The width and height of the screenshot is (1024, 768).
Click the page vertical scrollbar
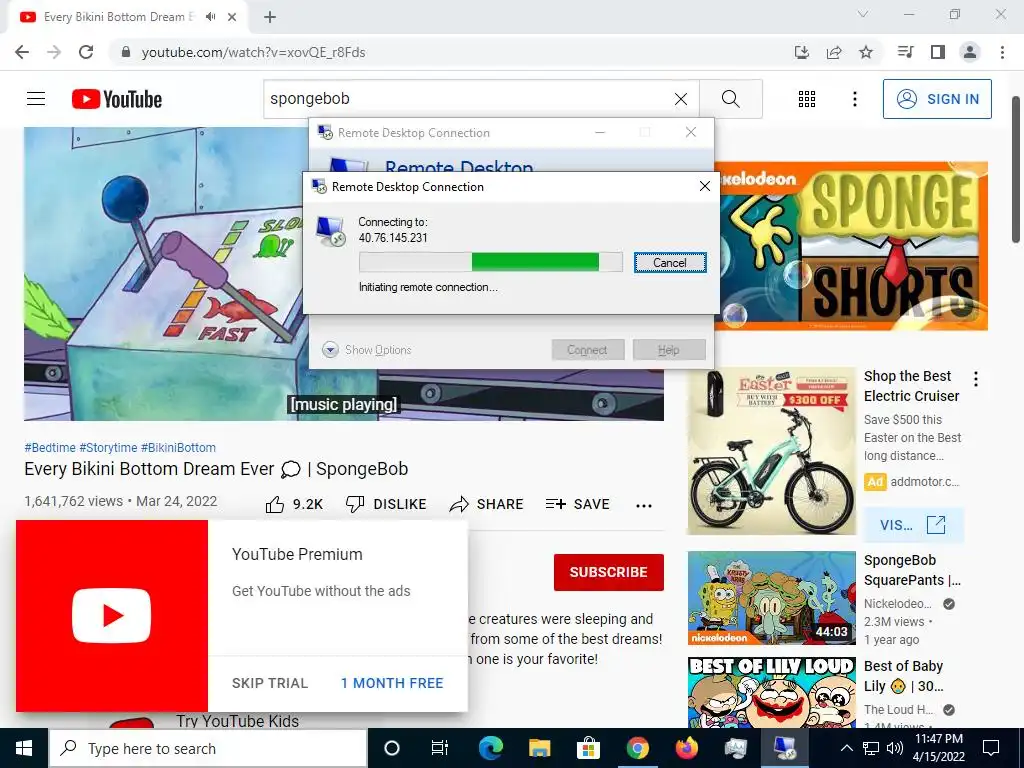1017,170
